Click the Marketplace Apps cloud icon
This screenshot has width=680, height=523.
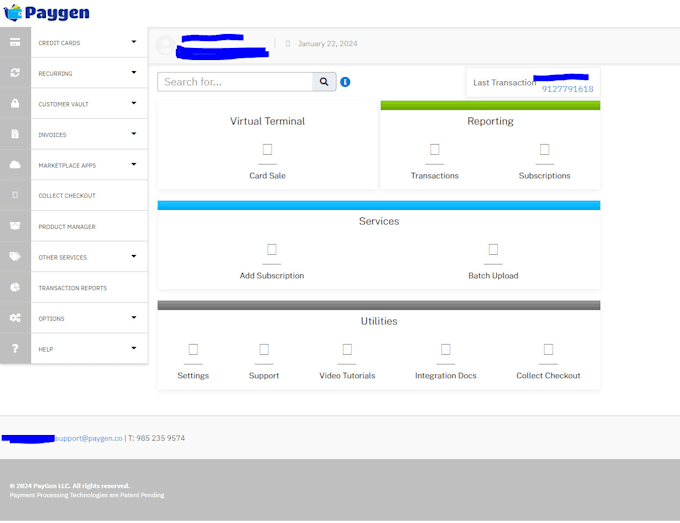coord(15,164)
